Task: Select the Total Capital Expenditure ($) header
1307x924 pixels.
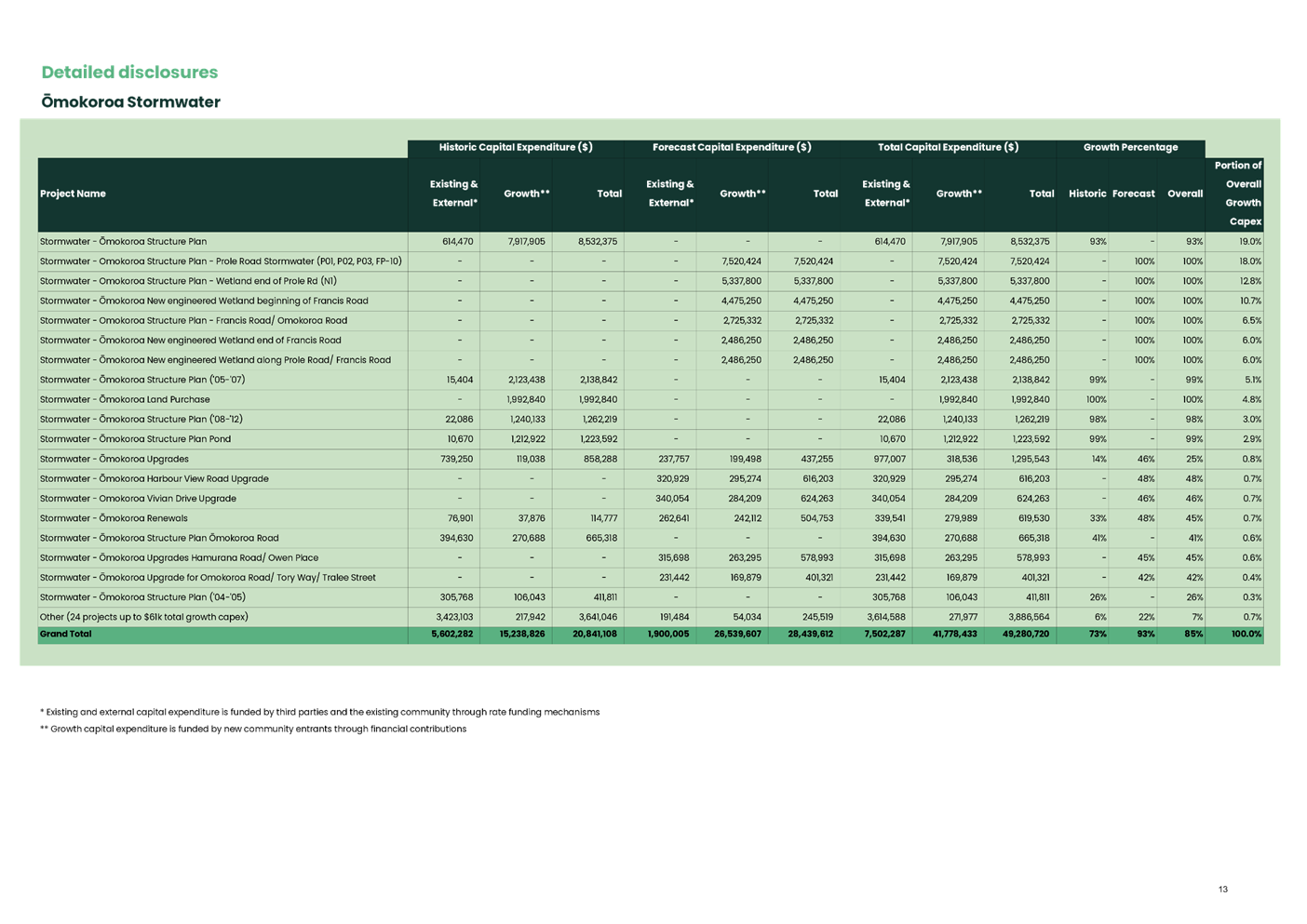Action: click(948, 147)
